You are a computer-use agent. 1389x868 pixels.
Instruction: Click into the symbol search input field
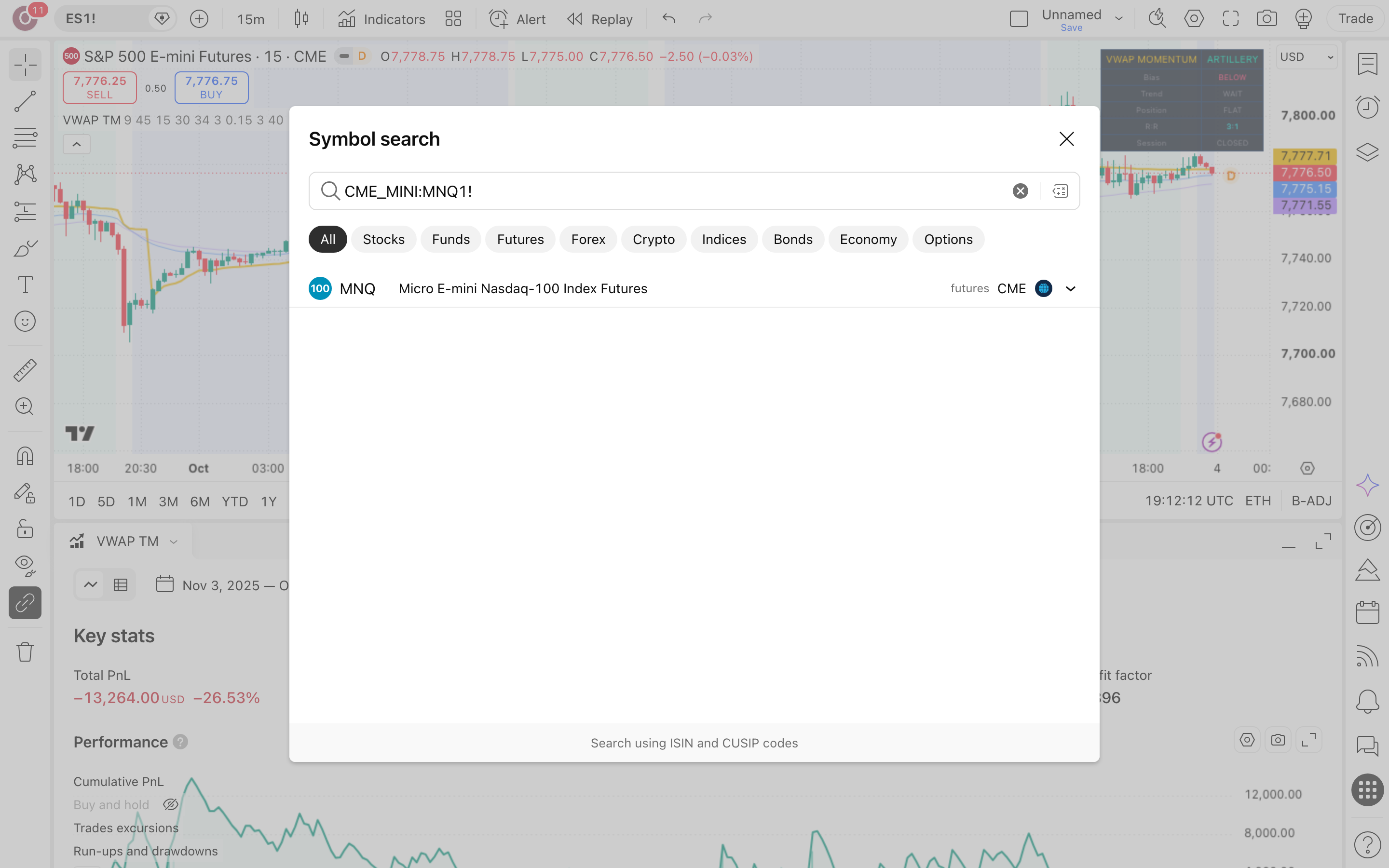click(x=694, y=191)
